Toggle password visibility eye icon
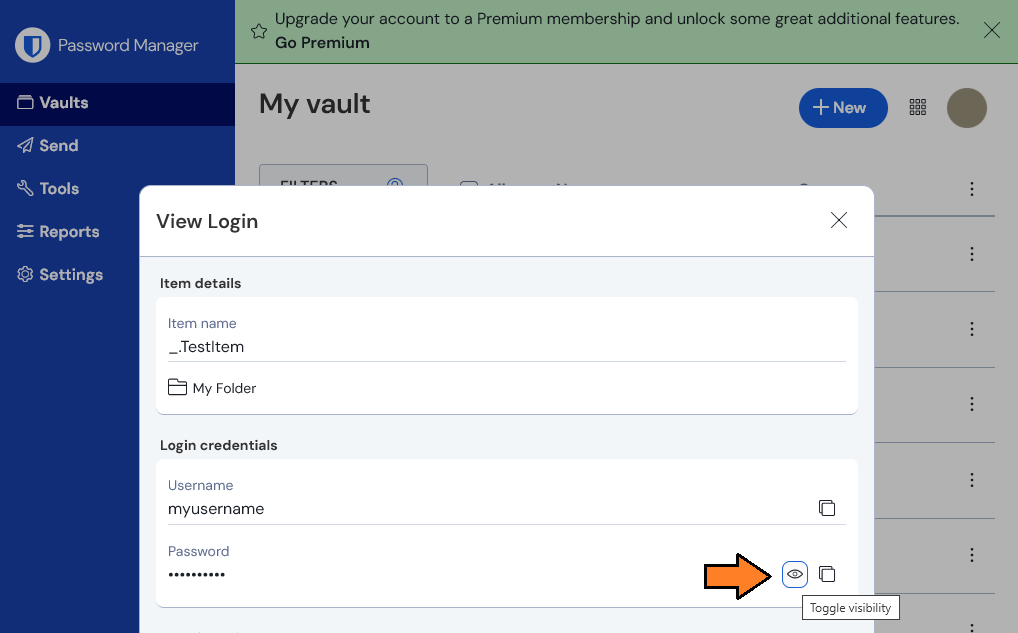The image size is (1018, 633). (x=794, y=574)
